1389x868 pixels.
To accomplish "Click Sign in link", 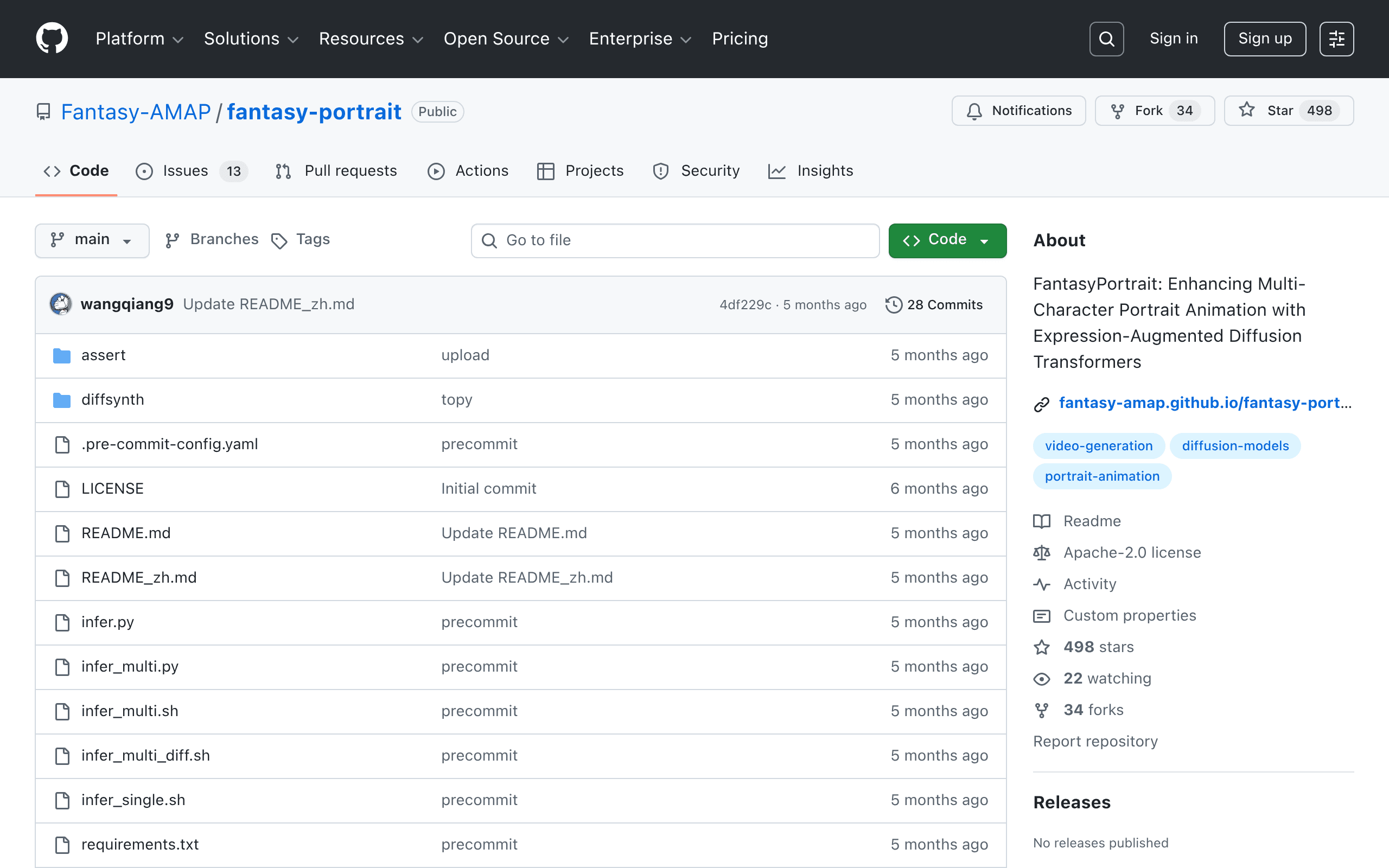I will tap(1173, 39).
